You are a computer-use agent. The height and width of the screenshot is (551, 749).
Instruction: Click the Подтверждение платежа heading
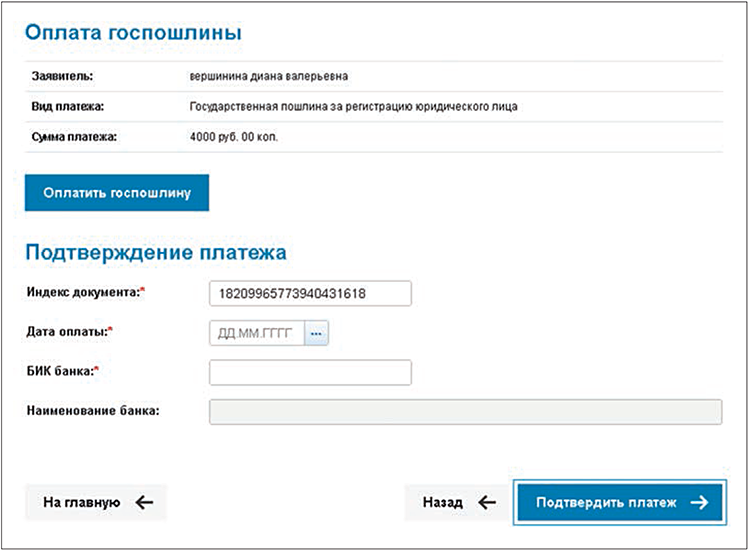pos(156,251)
